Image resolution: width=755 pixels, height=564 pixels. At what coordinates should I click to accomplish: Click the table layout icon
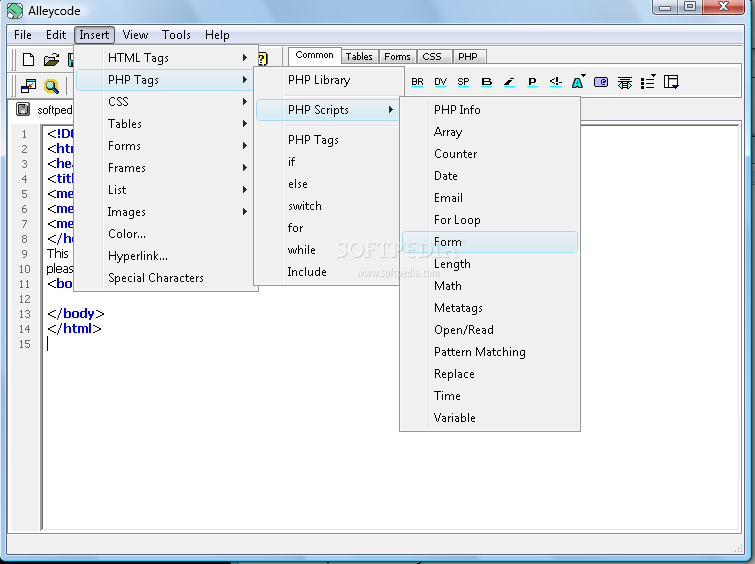coord(671,82)
